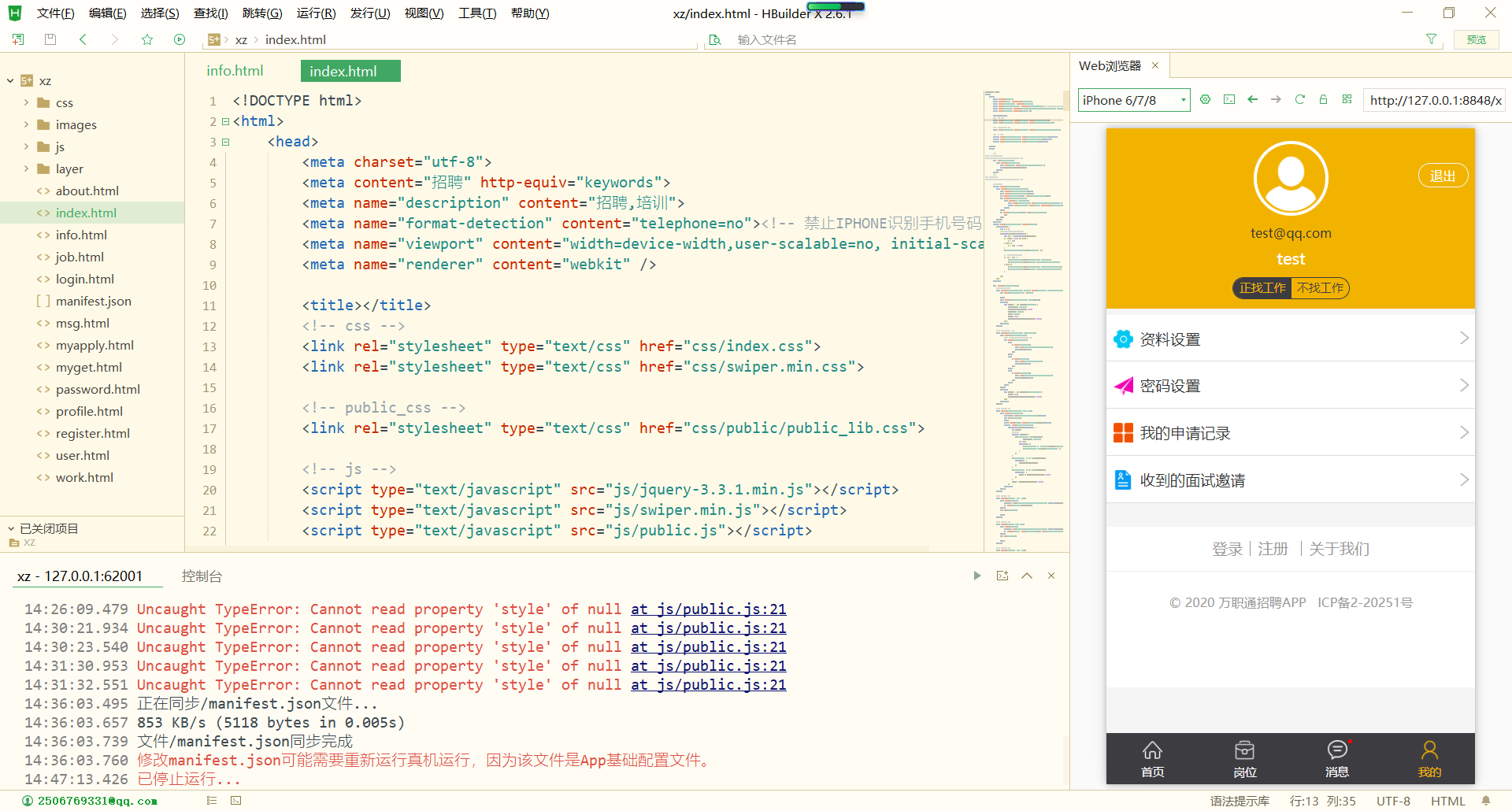Collapse the 已关闭项目 section

click(11, 528)
